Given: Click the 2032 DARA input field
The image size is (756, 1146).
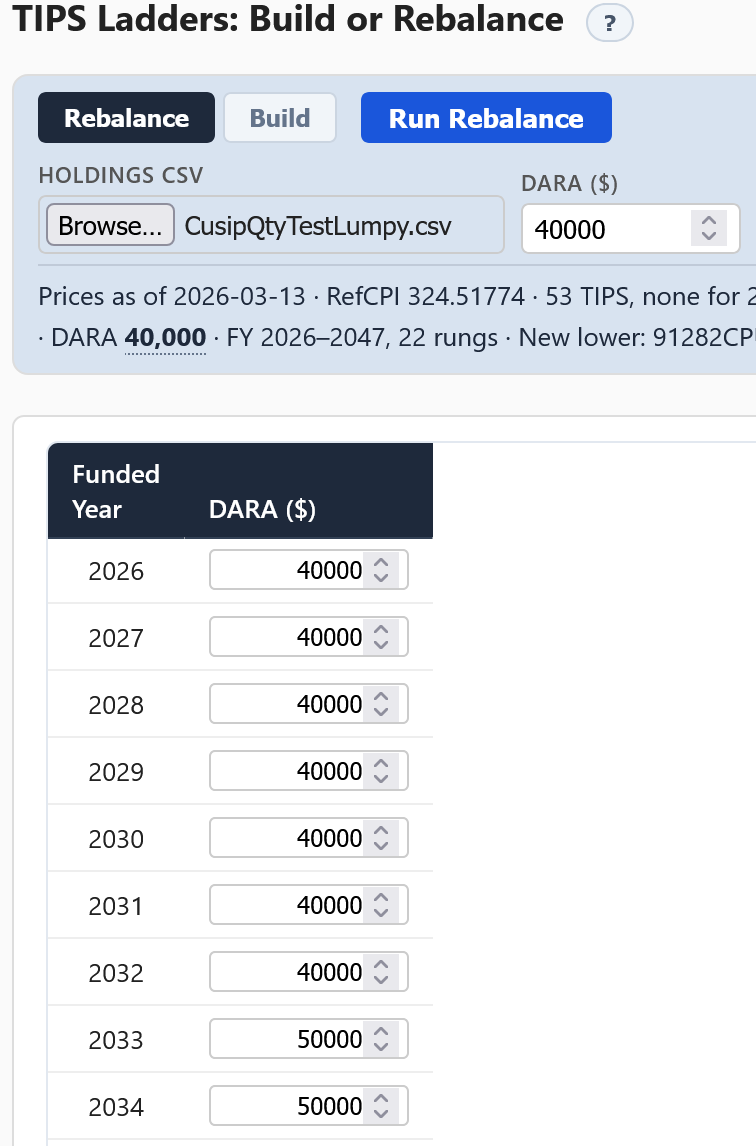Looking at the screenshot, I should tap(309, 972).
